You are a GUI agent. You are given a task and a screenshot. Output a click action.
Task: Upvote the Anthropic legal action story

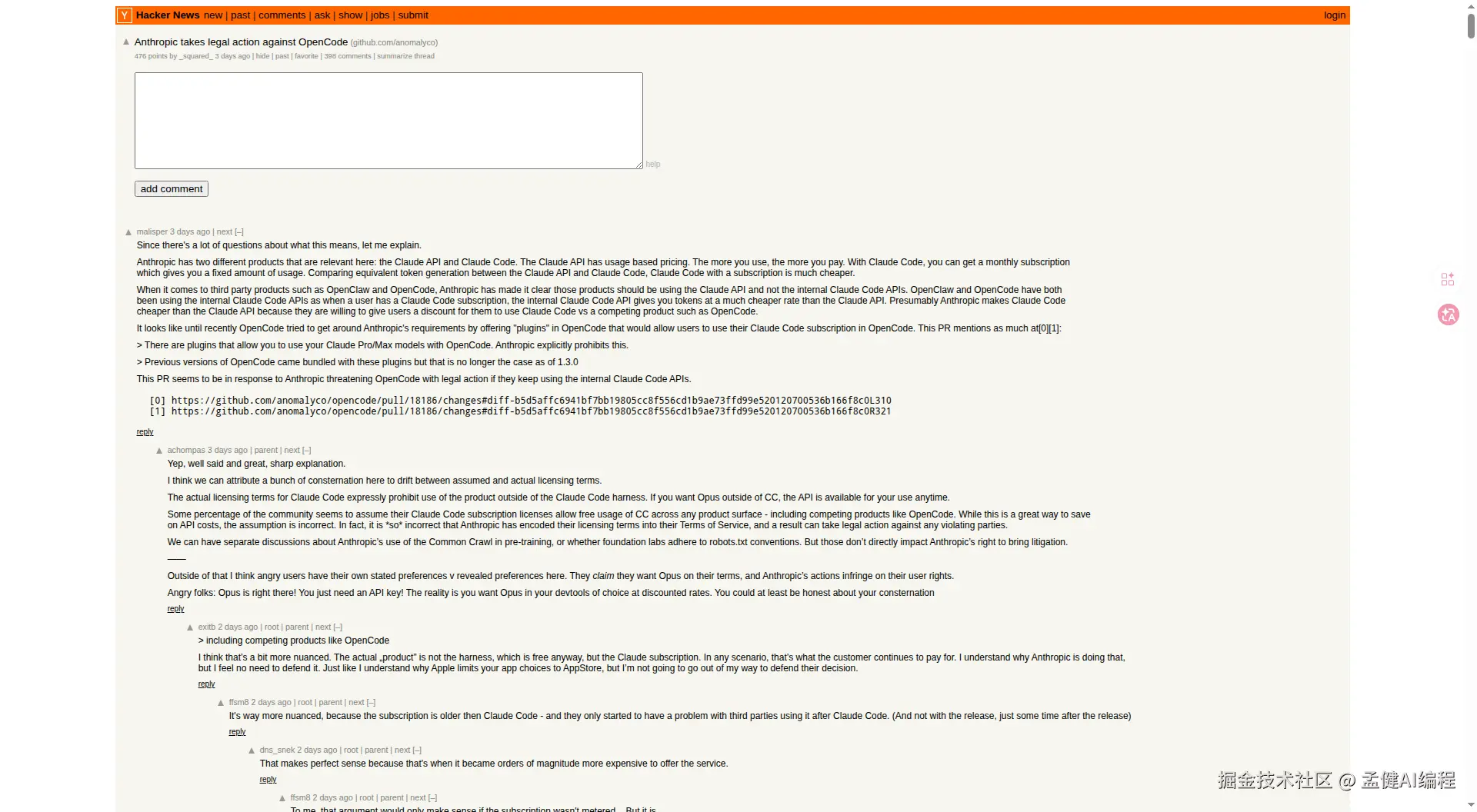tap(126, 42)
